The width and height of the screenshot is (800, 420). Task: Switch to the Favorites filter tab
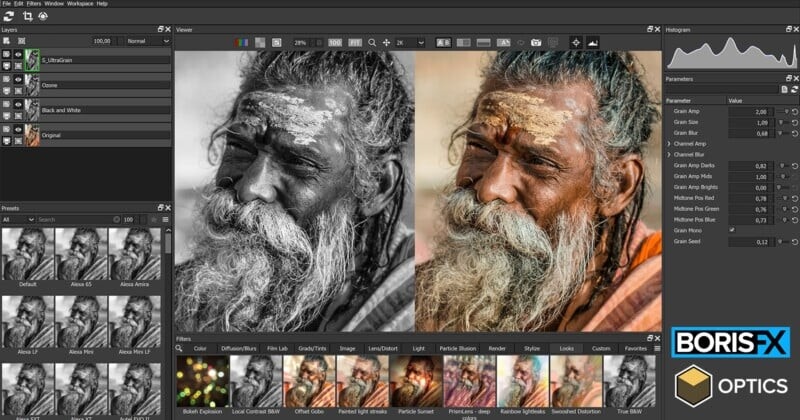click(635, 349)
